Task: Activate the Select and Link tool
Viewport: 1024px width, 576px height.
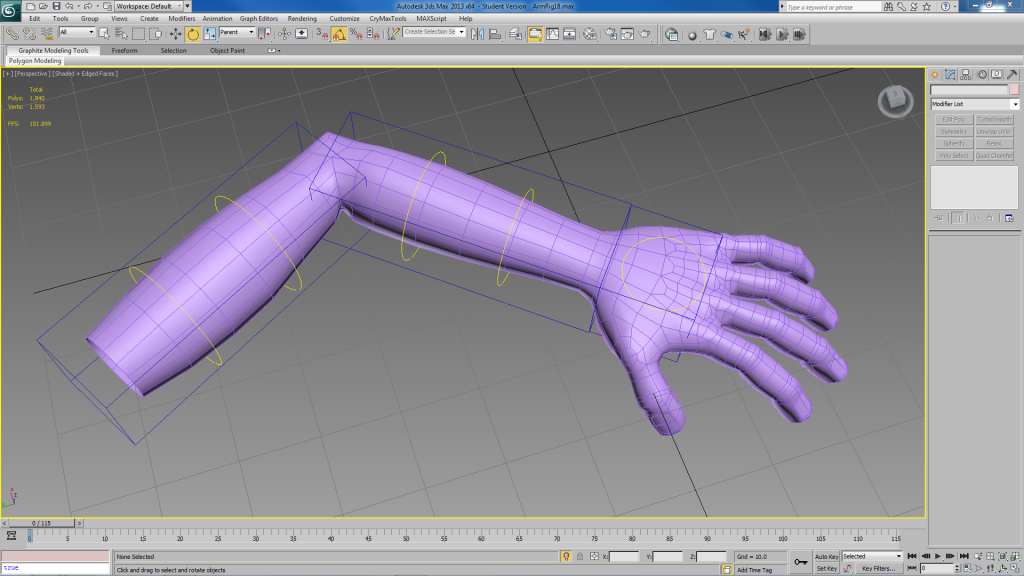Action: 11,34
